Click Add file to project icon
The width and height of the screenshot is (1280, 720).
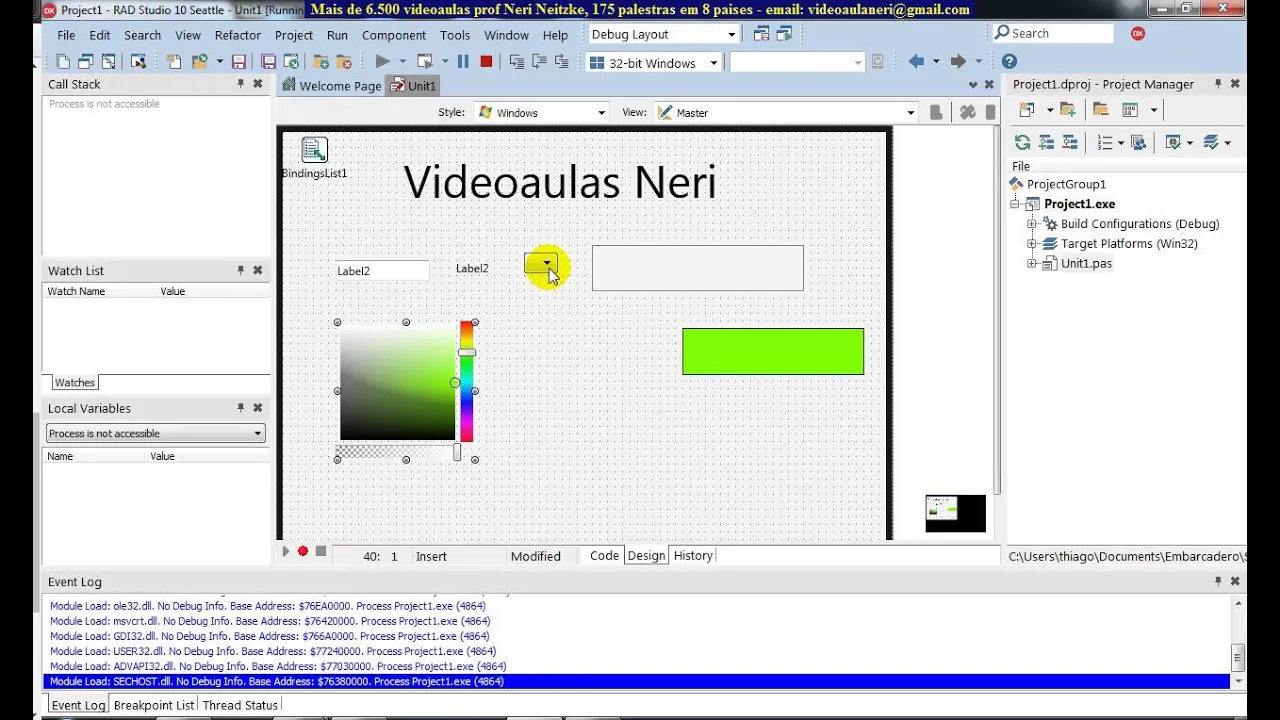[321, 62]
